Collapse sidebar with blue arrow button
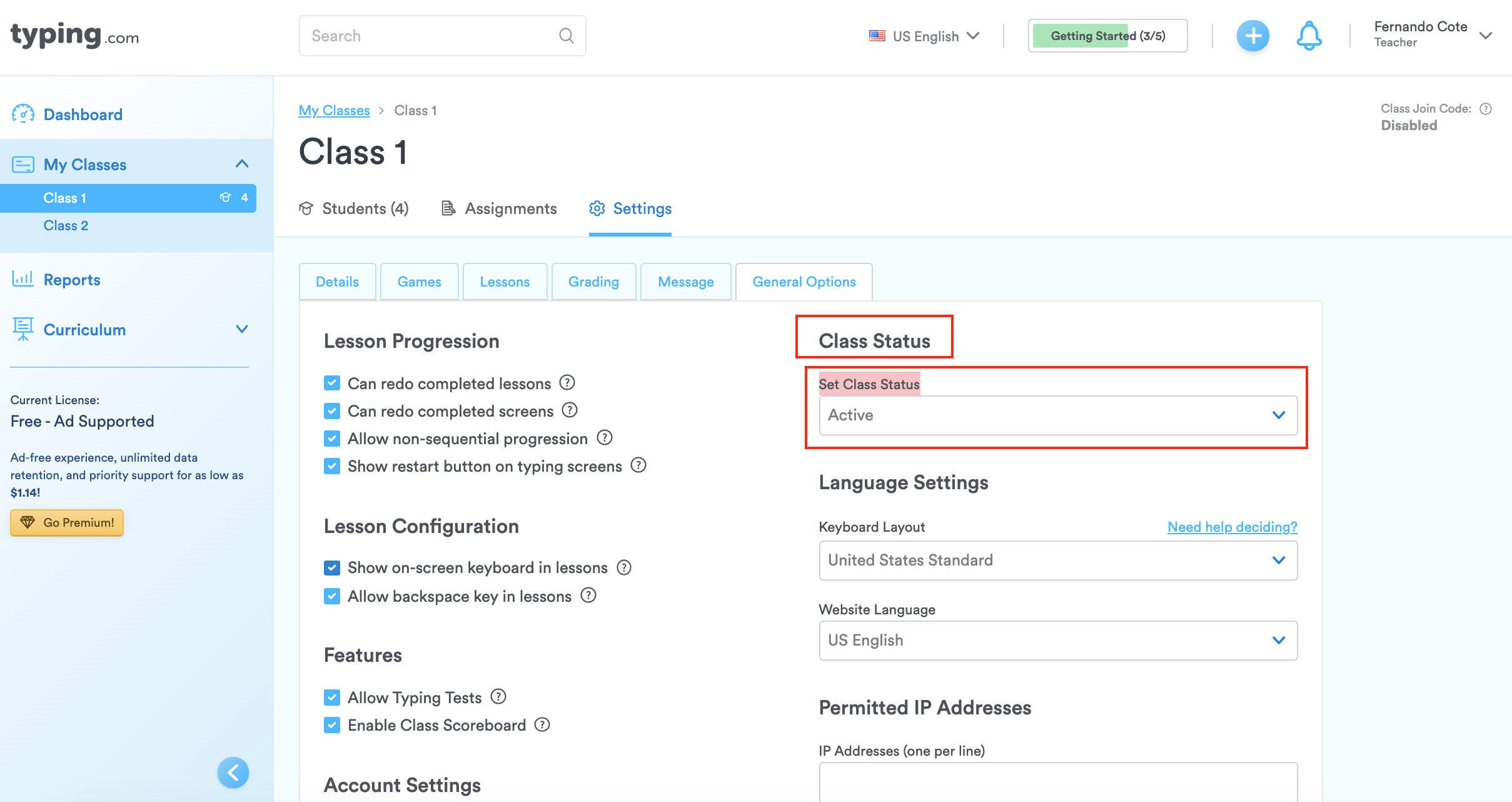This screenshot has width=1512, height=802. pyautogui.click(x=233, y=773)
